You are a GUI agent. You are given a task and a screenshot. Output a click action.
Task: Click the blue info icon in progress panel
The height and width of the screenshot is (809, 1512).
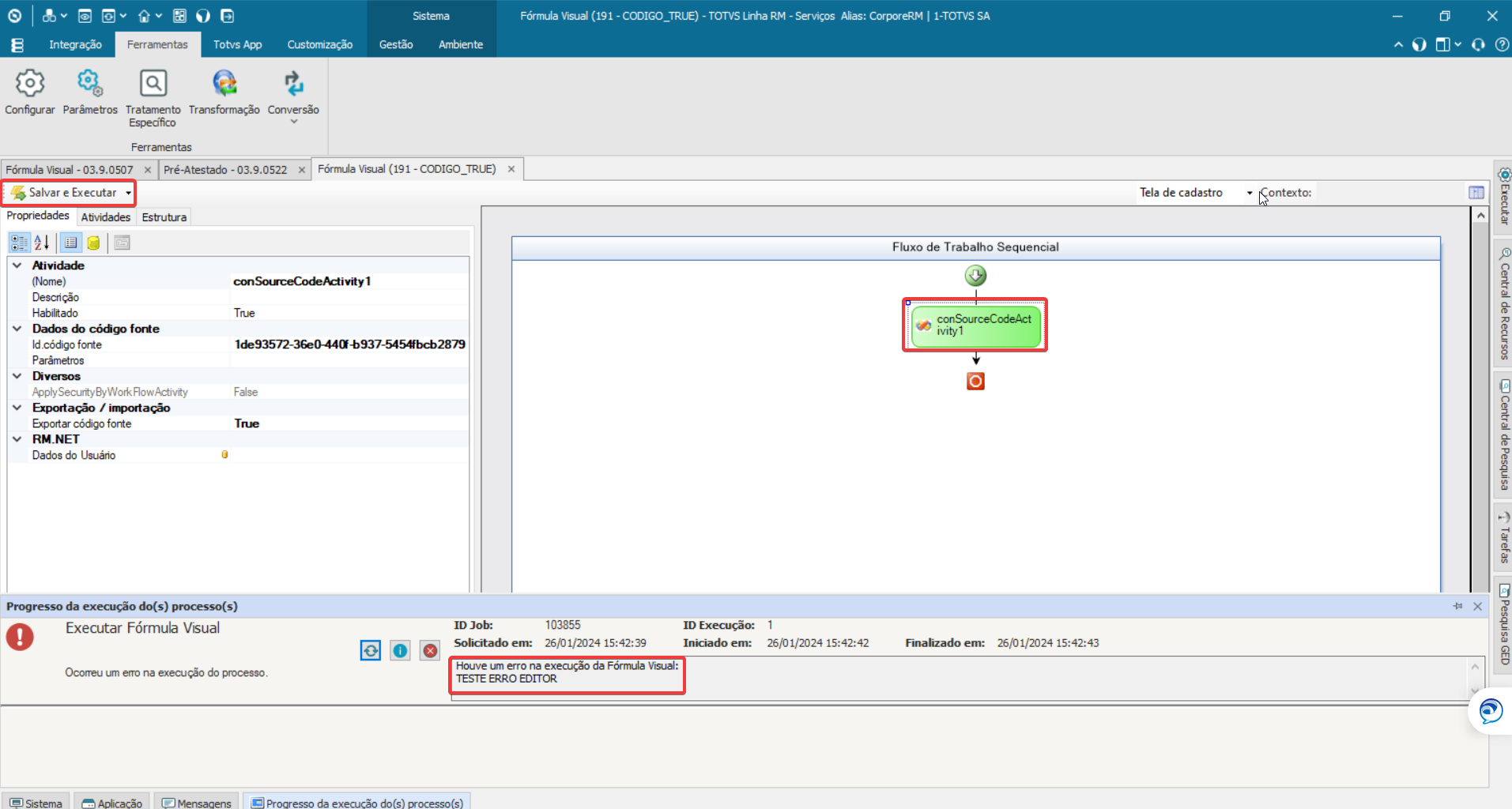400,650
